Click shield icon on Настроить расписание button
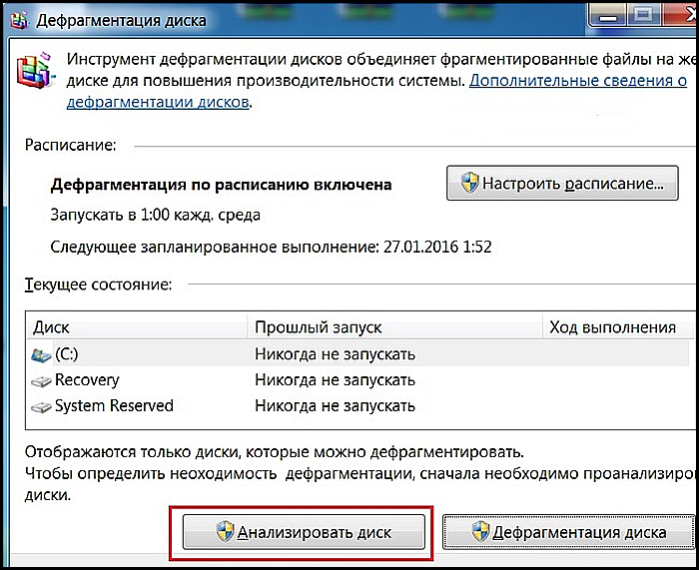This screenshot has height=570, width=699. (x=469, y=183)
